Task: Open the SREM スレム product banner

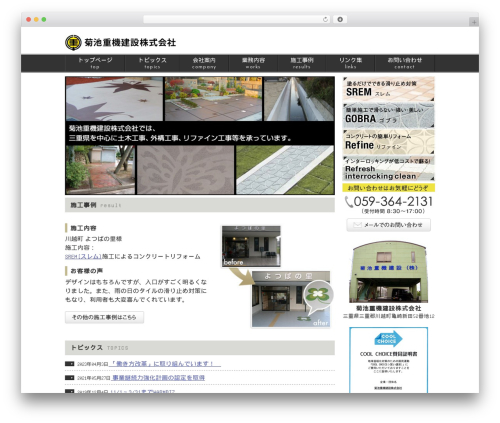Action: [x=388, y=89]
